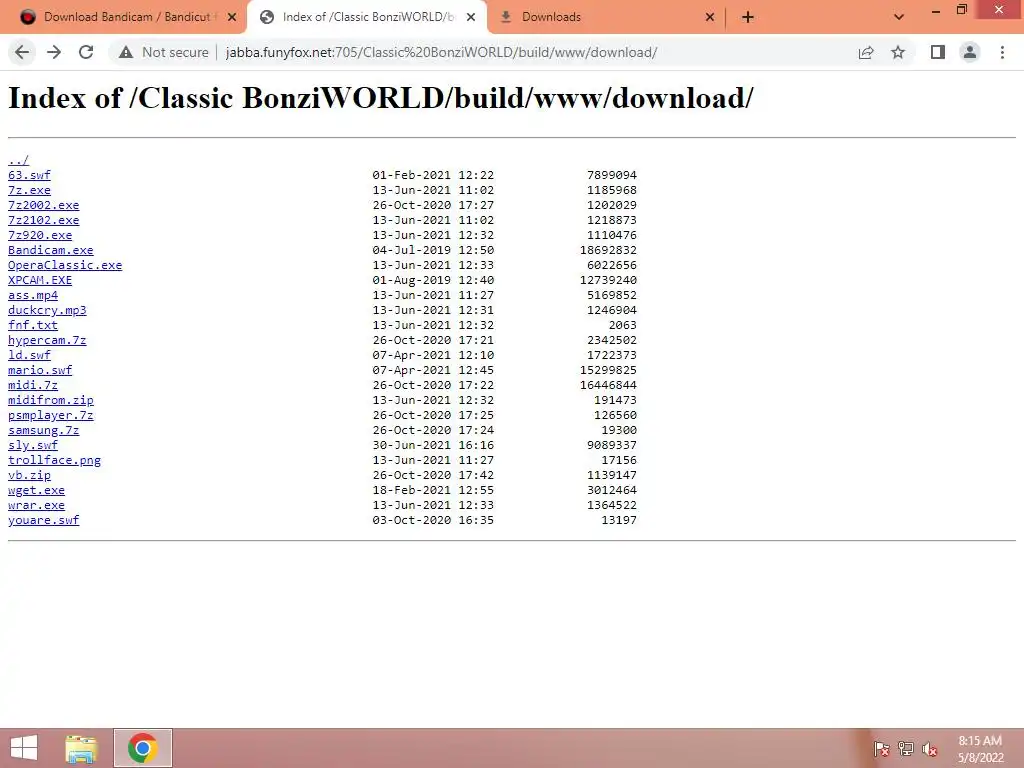Open the 7z920.exe link

[40, 235]
